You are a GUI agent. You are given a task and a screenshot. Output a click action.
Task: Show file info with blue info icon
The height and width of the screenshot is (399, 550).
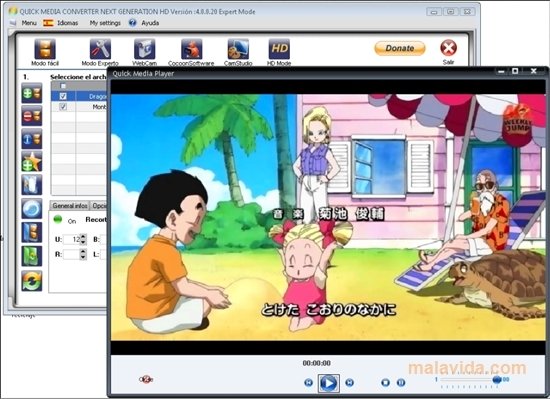tap(32, 139)
